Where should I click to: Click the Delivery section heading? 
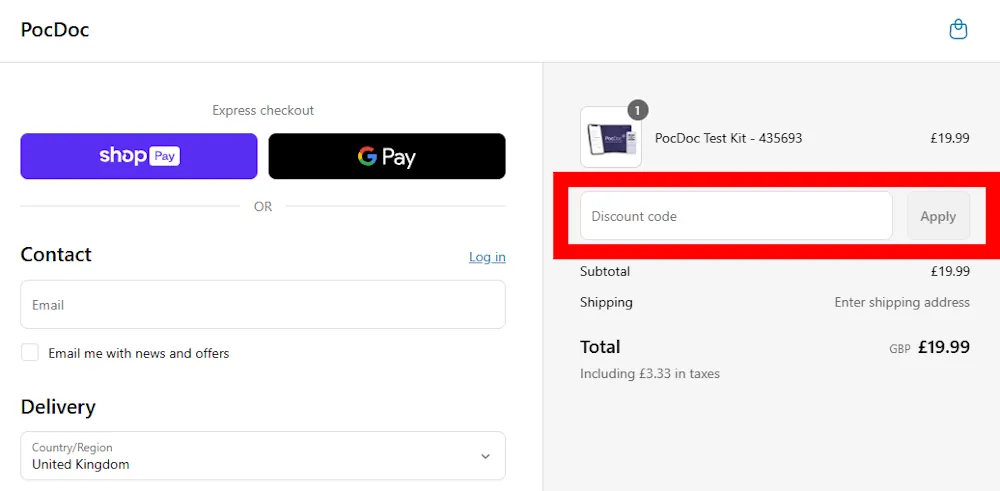click(58, 407)
